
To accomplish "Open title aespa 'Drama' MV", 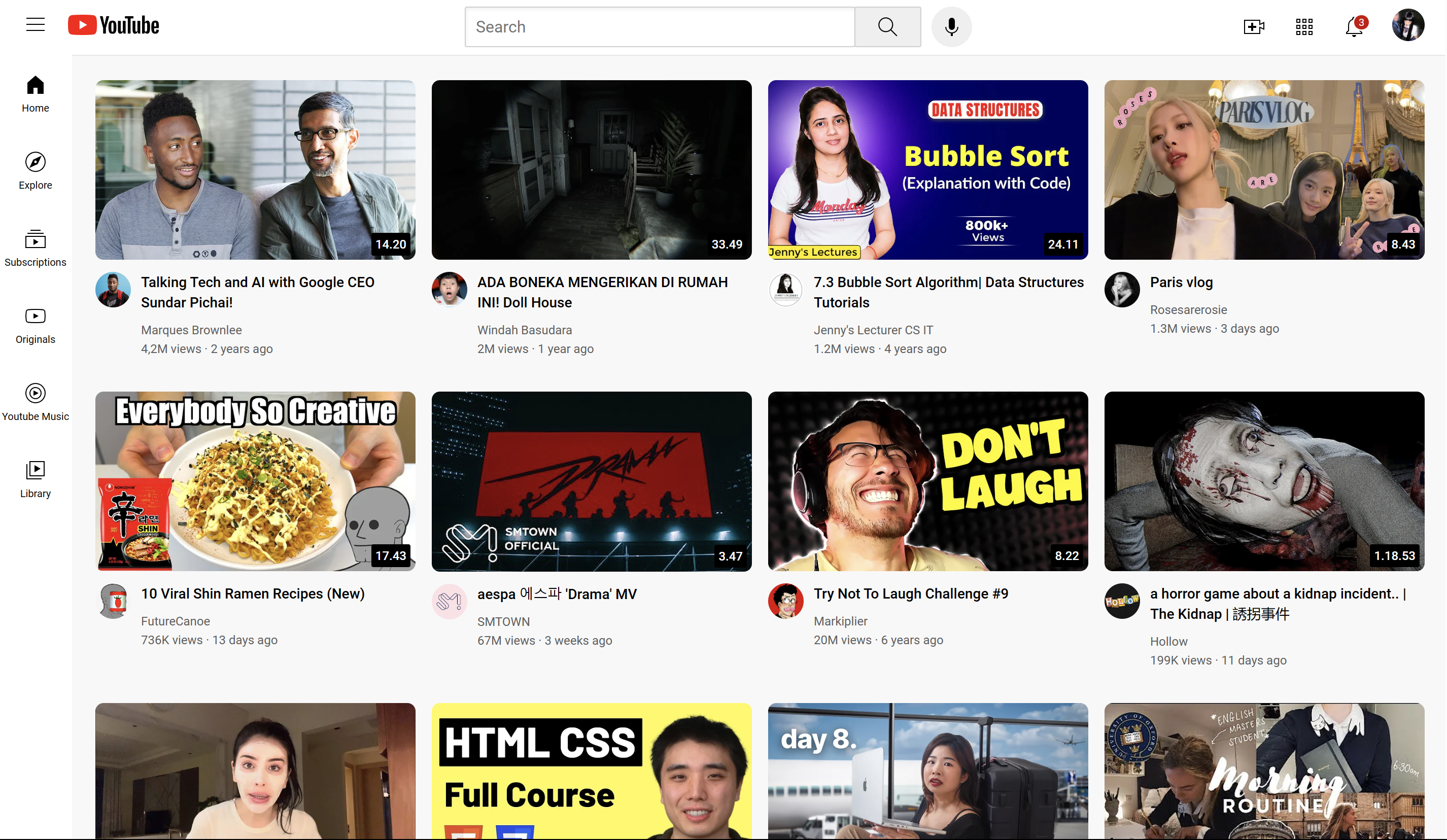I will [x=557, y=593].
